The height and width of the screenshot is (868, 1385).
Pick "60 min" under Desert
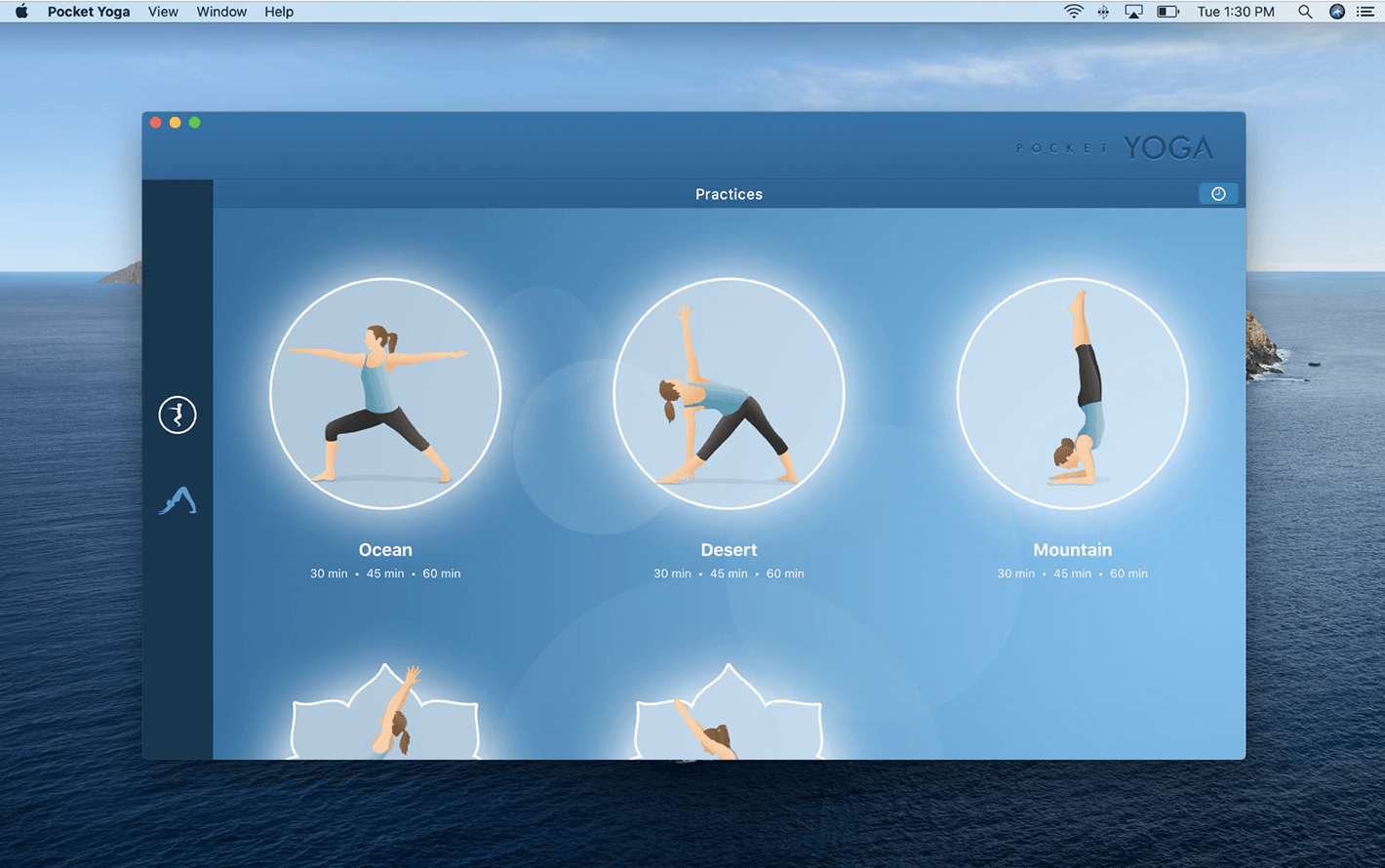785,573
